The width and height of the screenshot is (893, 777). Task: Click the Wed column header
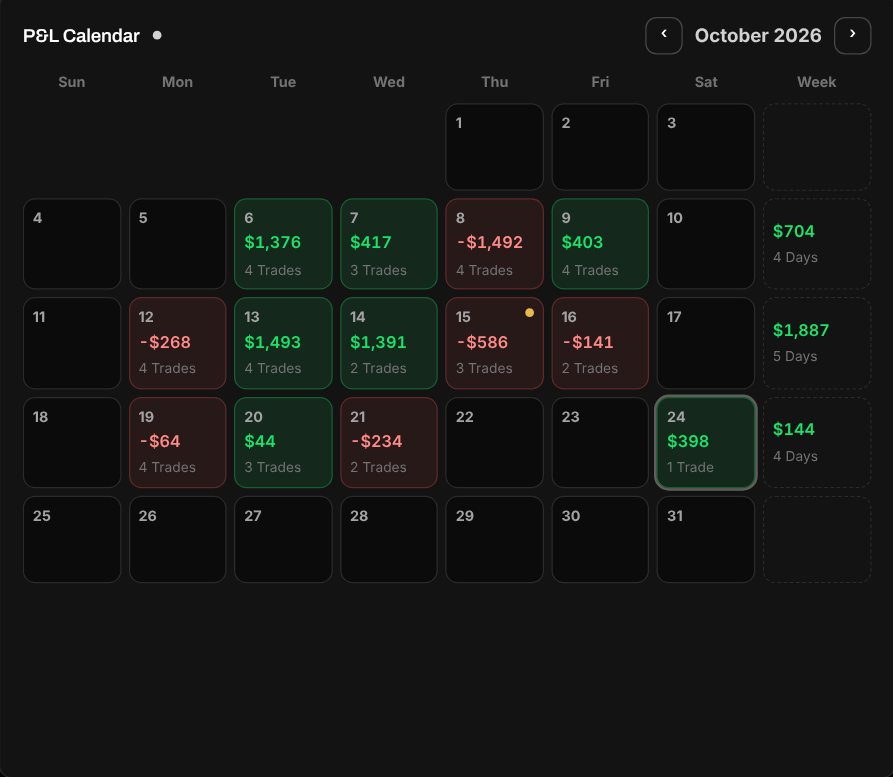pos(389,82)
